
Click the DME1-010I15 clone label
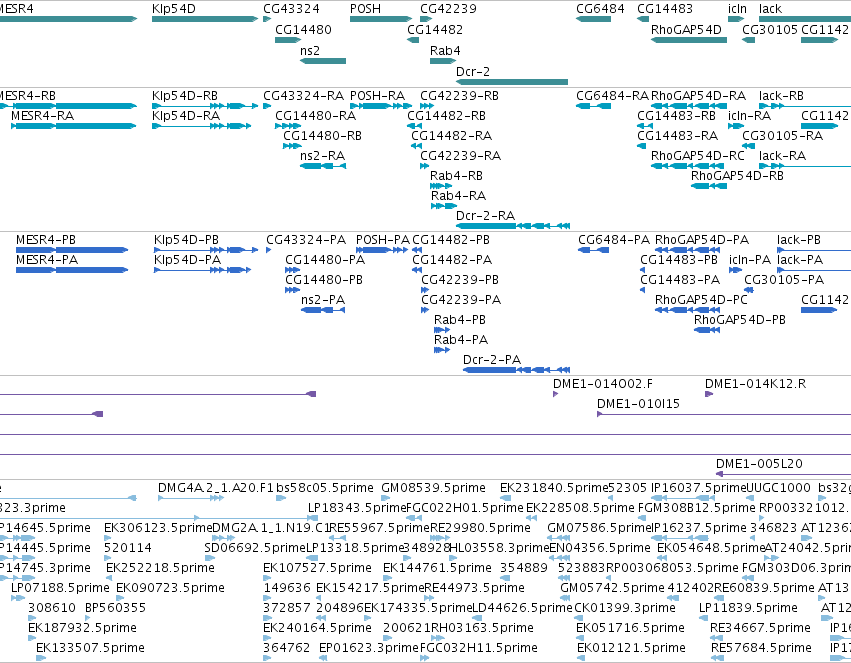(638, 404)
